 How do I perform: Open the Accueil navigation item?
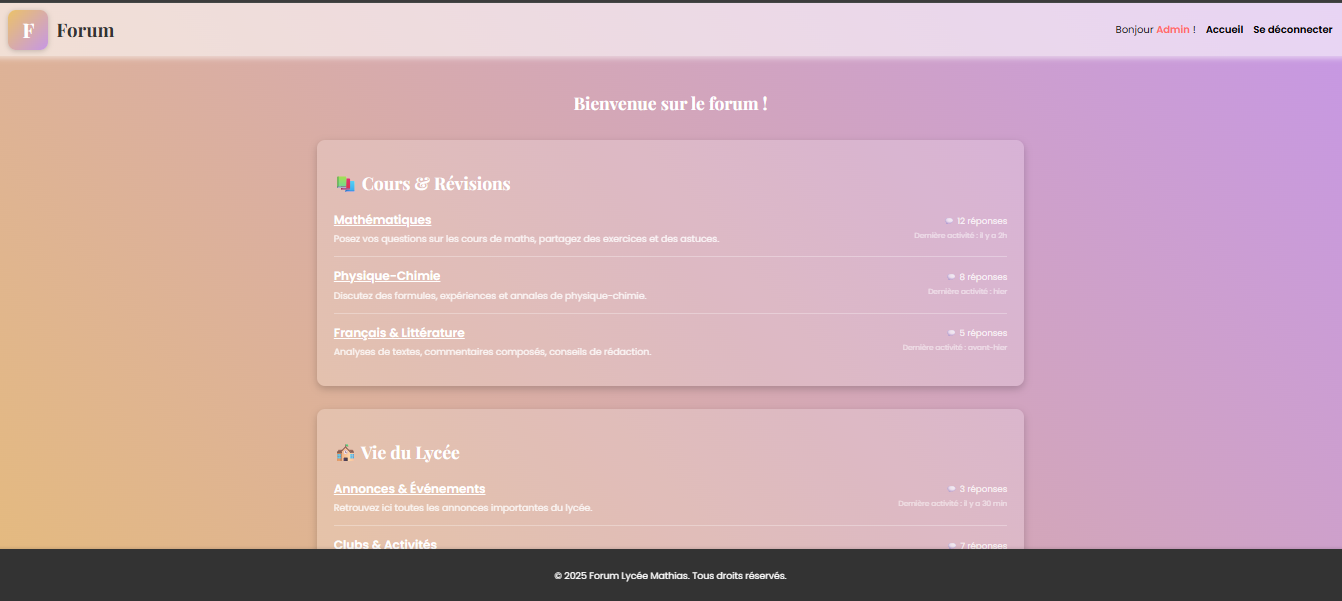click(1224, 29)
